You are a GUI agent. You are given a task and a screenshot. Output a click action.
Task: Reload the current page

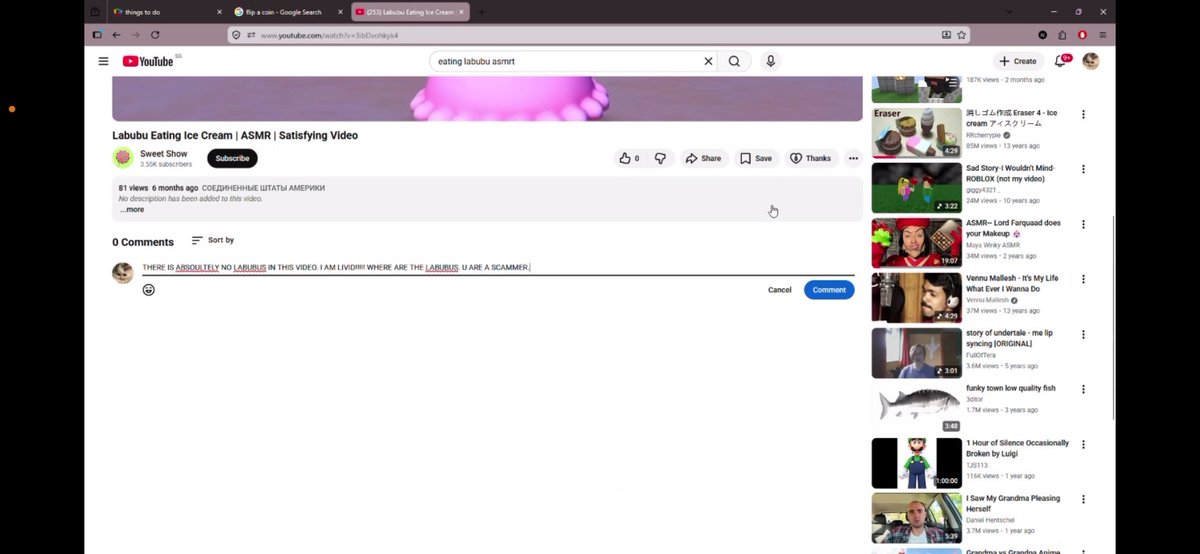tap(155, 34)
